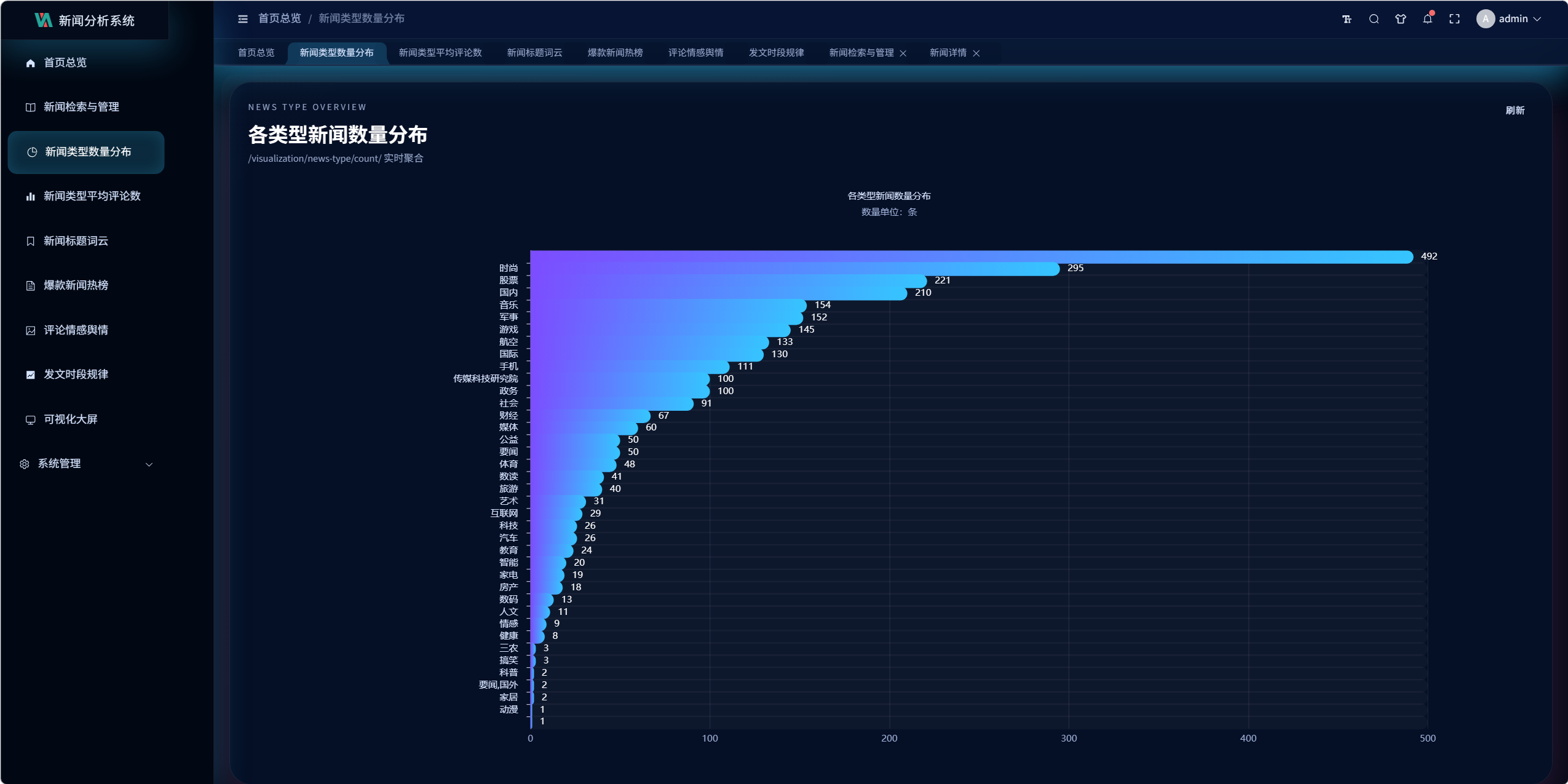Screen dimensions: 1568x784
Task: Open the theme skin shirt icon
Action: (x=1401, y=19)
